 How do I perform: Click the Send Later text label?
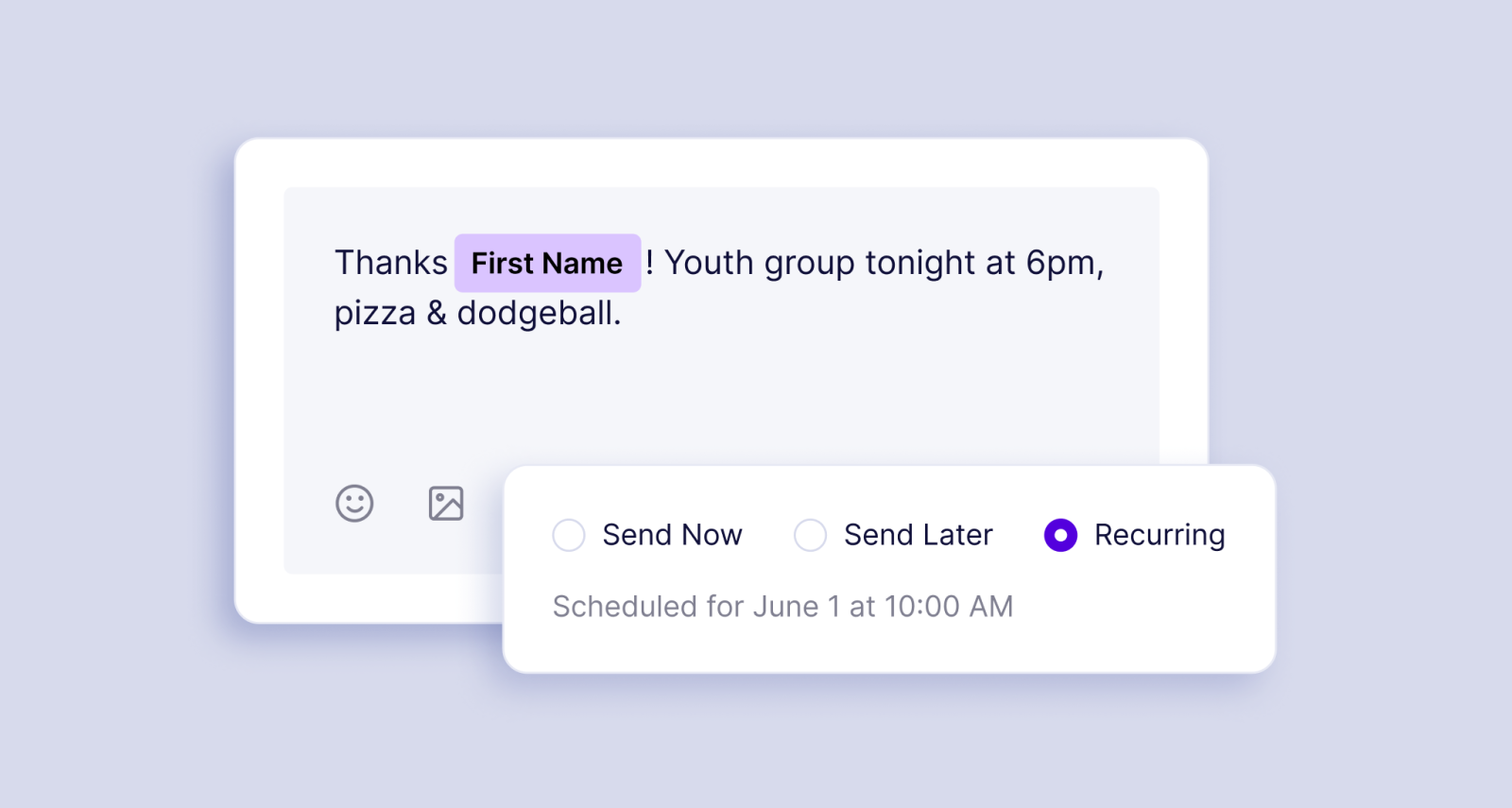[x=918, y=535]
